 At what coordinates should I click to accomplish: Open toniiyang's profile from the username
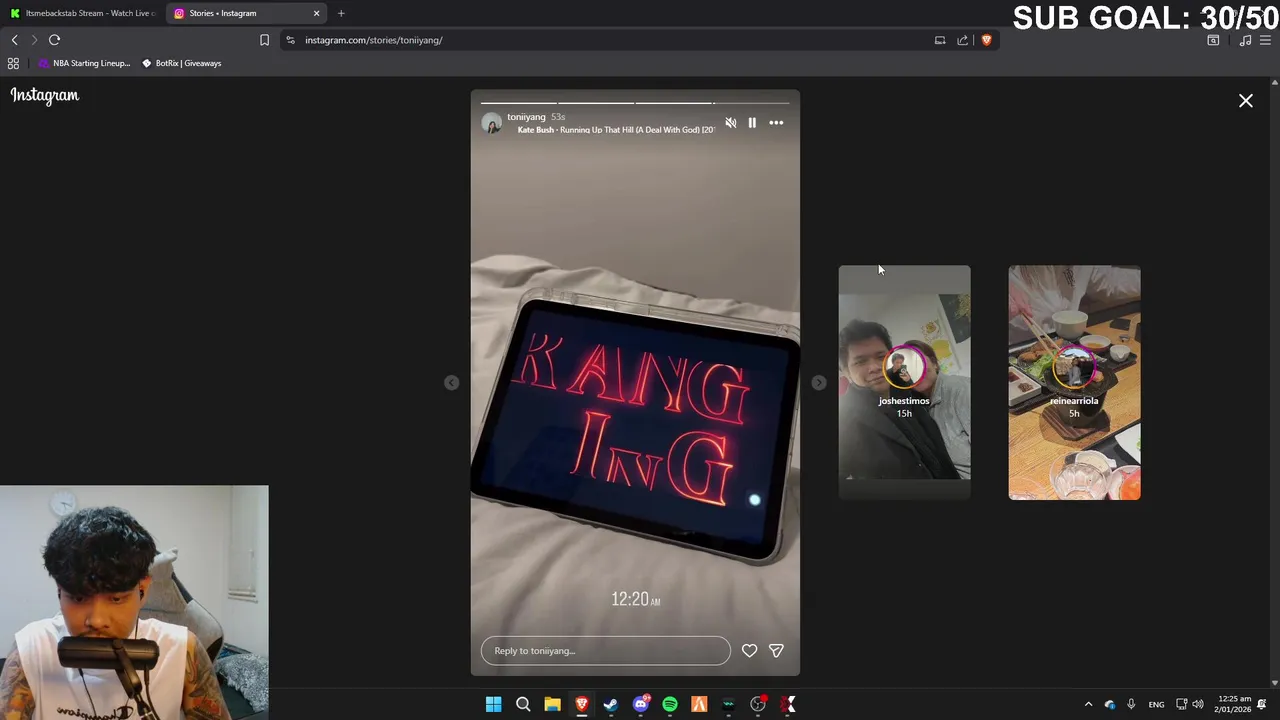coord(526,117)
